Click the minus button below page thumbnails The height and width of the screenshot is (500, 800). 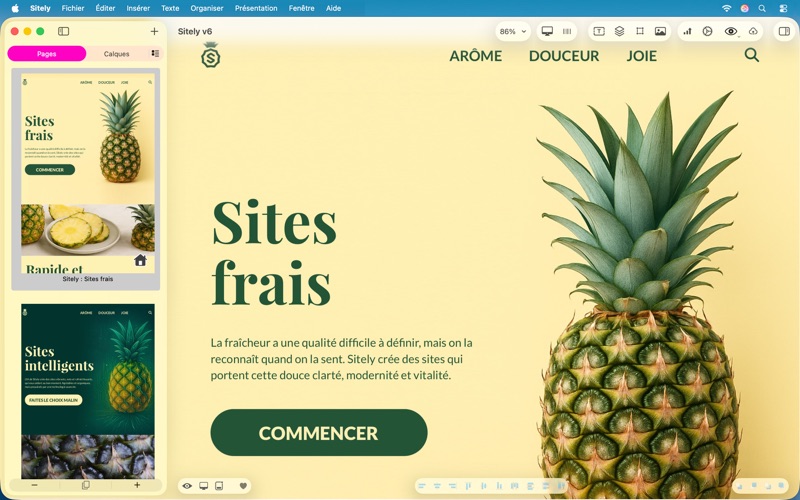click(x=34, y=485)
